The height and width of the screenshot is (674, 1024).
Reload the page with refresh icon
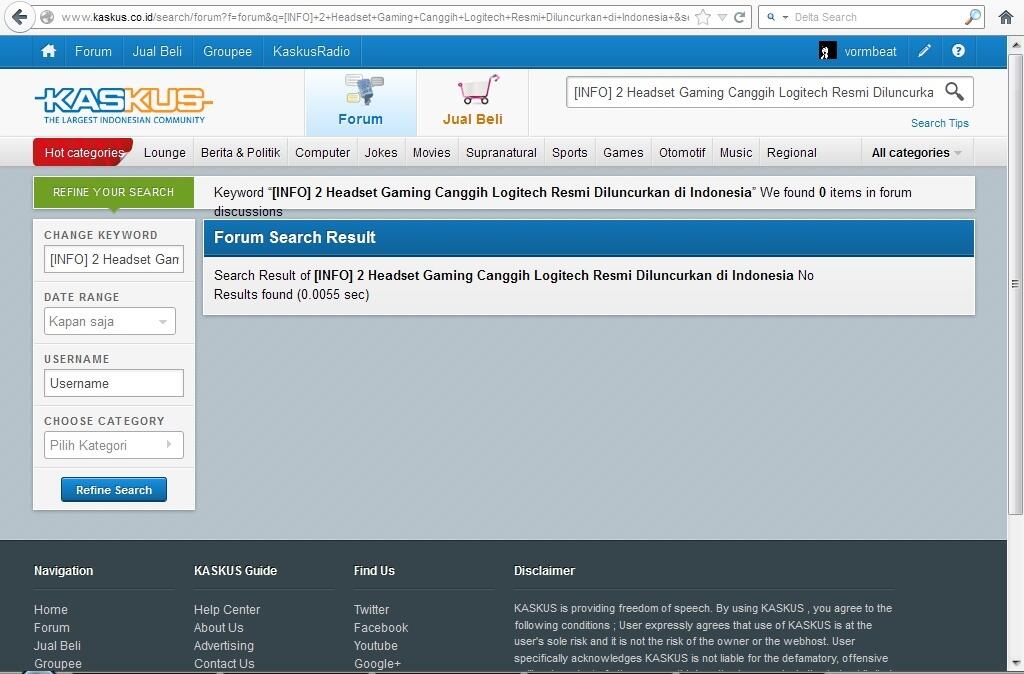740,17
